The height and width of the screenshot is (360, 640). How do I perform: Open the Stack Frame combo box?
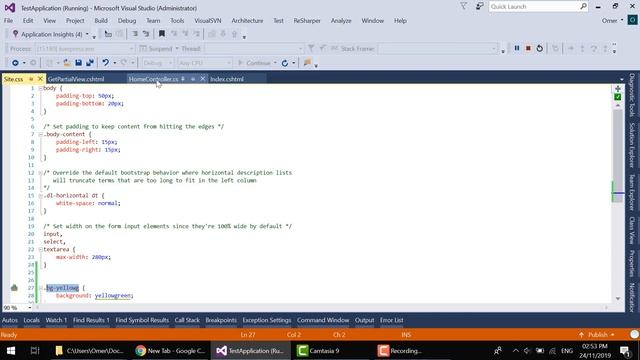tap(438, 49)
